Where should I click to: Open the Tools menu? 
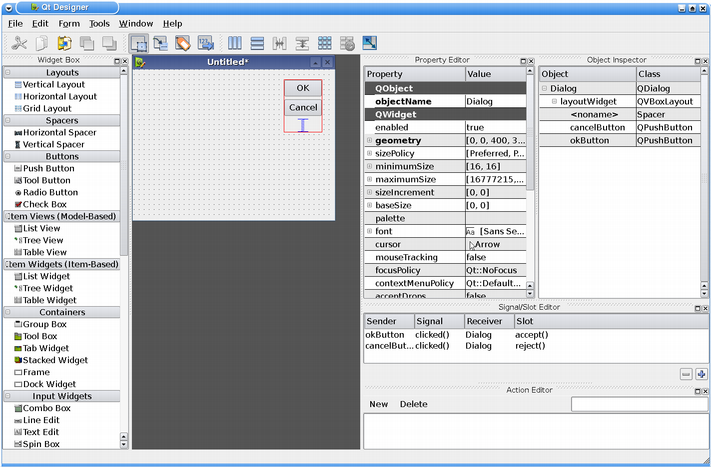[99, 23]
